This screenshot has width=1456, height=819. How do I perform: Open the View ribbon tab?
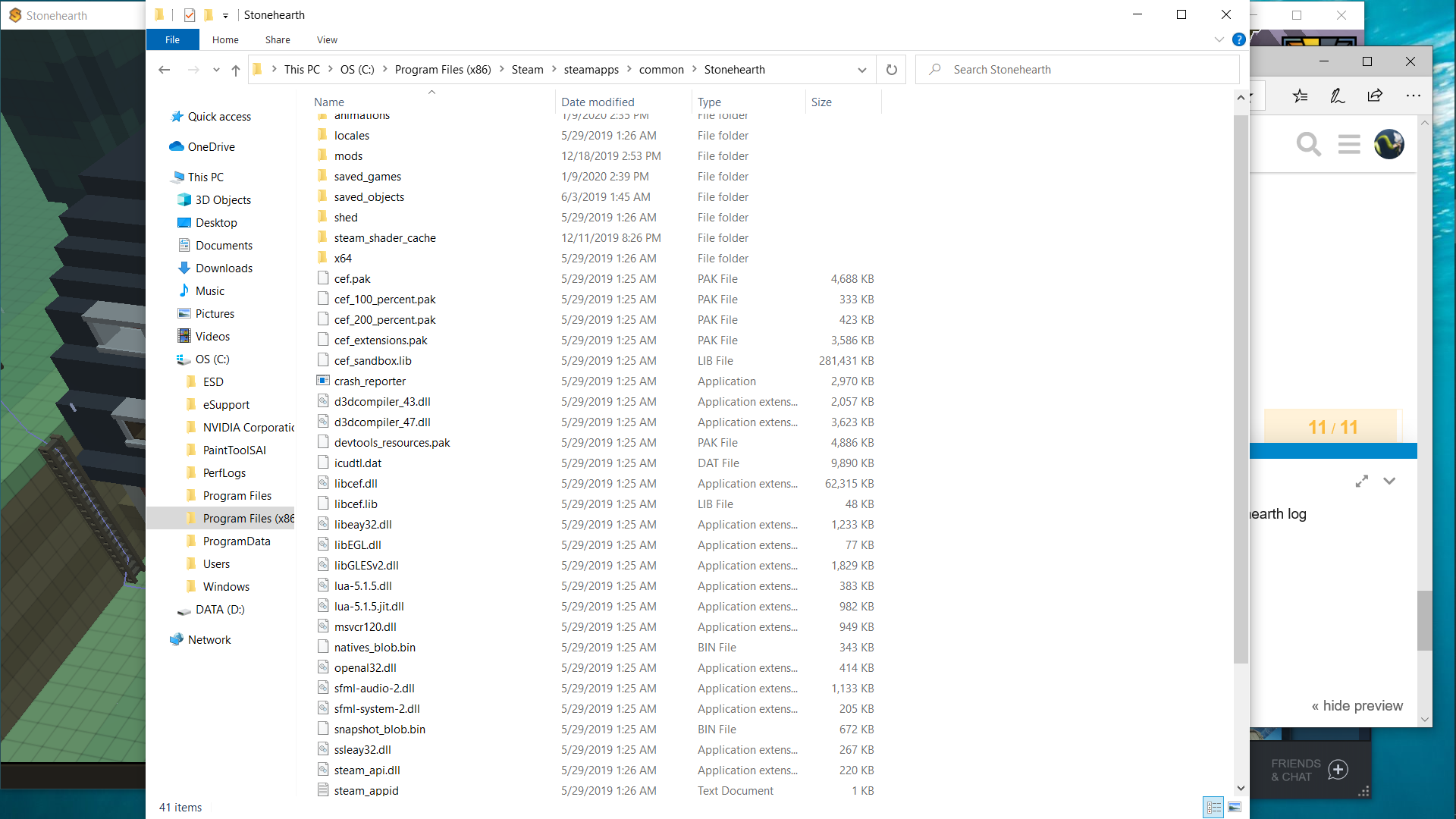click(327, 39)
